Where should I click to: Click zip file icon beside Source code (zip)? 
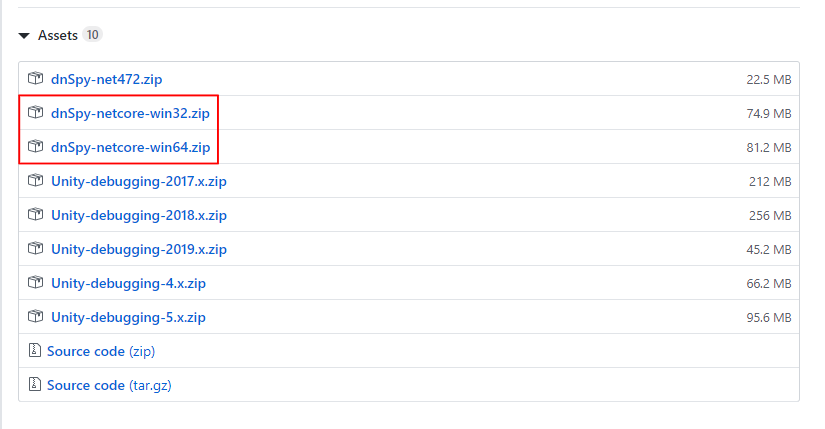pyautogui.click(x=35, y=350)
